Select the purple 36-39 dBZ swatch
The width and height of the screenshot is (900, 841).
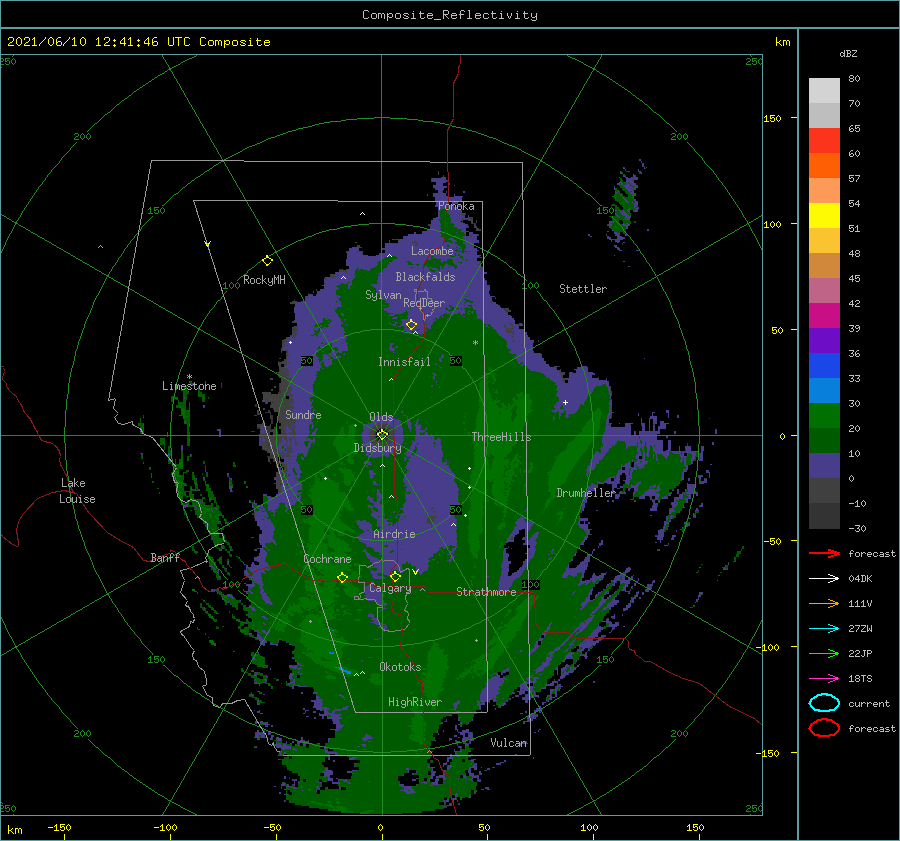[824, 340]
